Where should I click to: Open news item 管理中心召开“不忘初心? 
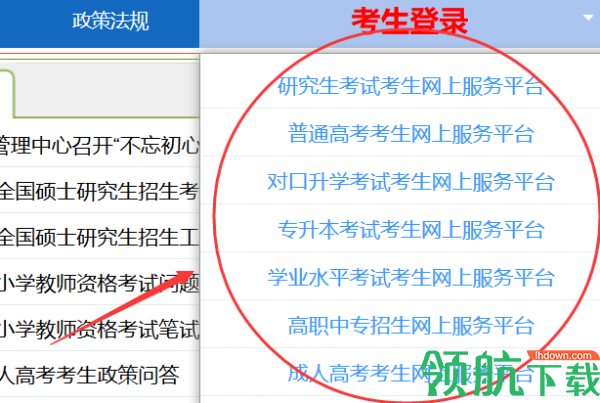(99, 145)
